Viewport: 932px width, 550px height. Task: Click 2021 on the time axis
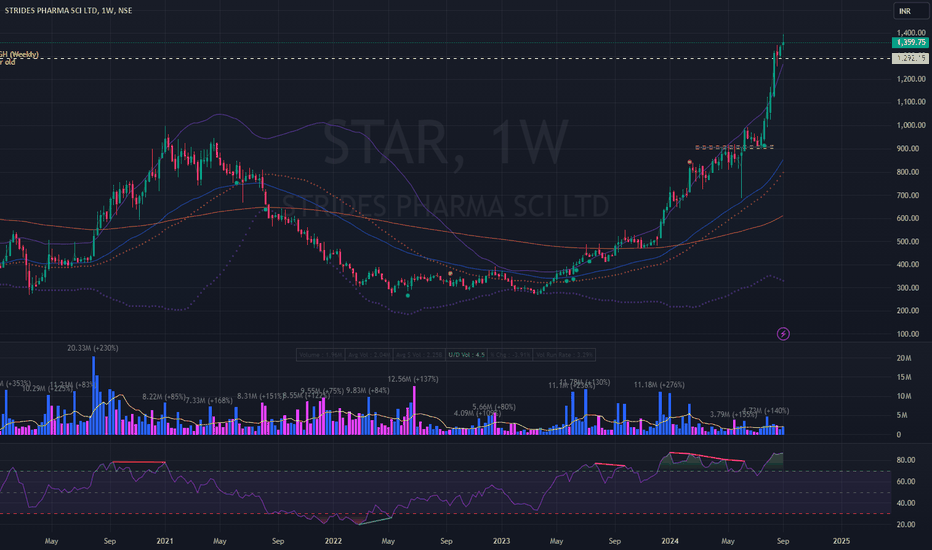(x=165, y=541)
